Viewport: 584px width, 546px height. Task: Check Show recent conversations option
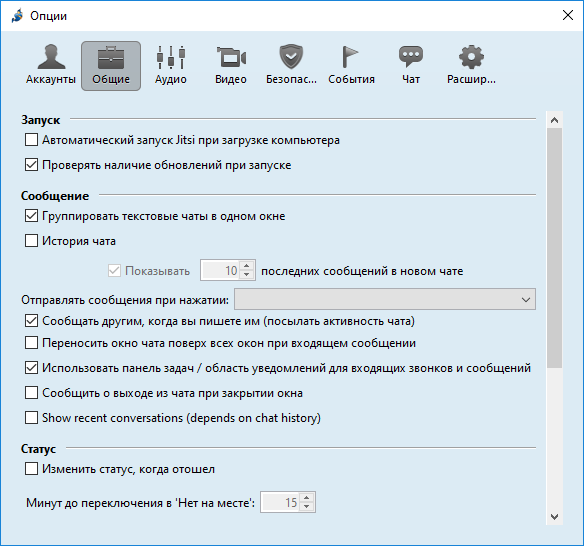point(31,418)
